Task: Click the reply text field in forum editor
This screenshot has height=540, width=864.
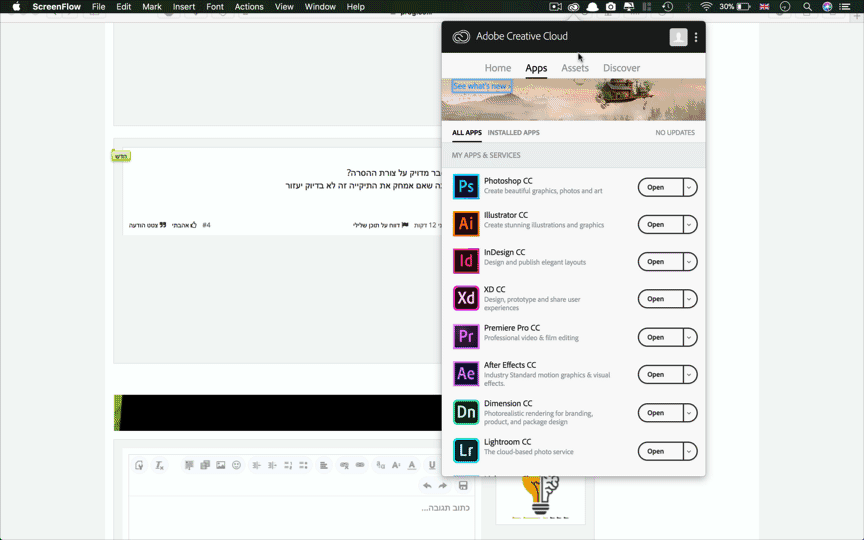Action: click(301, 517)
